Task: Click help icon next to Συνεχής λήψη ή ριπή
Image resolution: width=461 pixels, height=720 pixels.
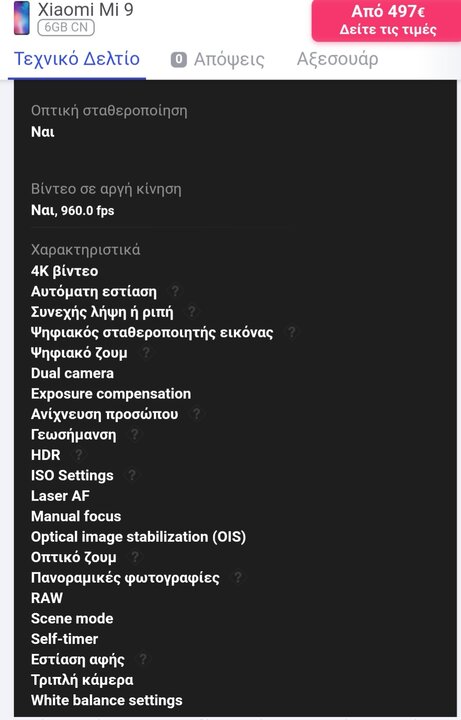Action: (192, 312)
